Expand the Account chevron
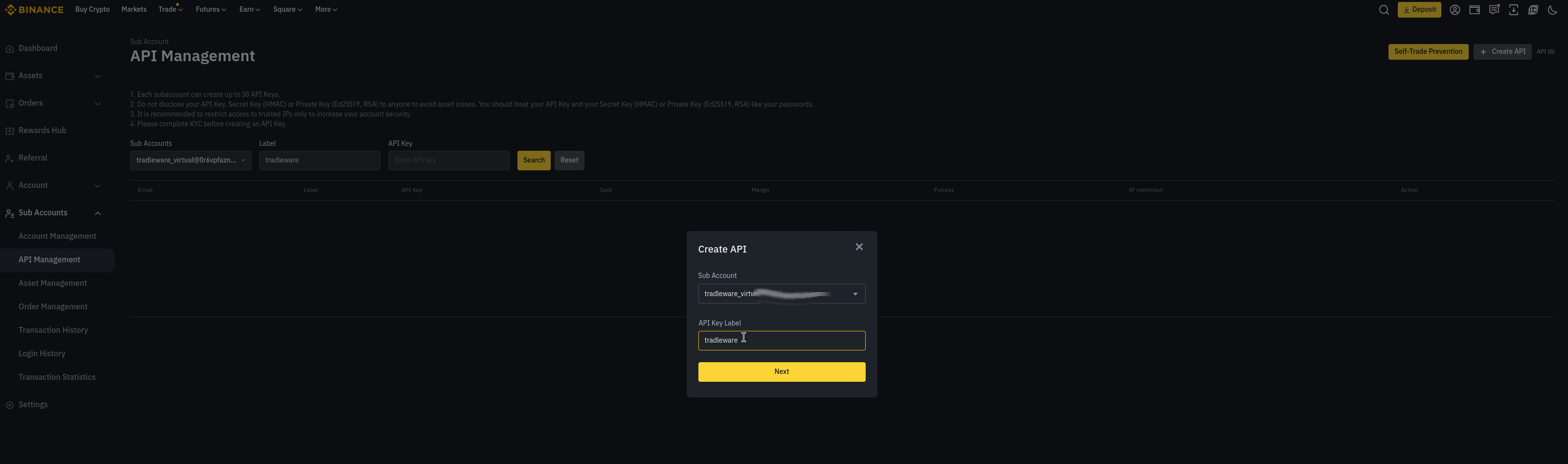1568x464 pixels. tap(97, 186)
